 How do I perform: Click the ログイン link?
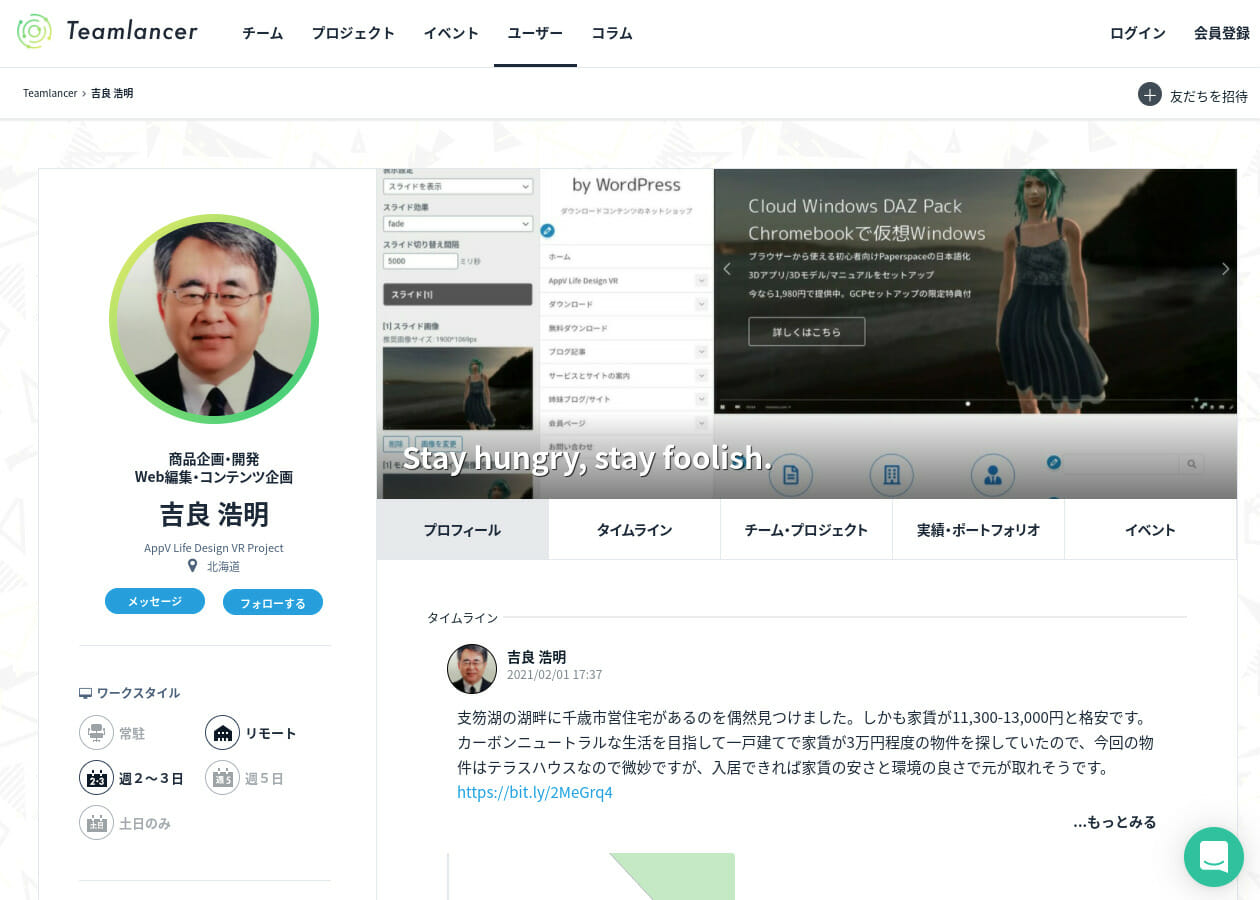coord(1138,33)
